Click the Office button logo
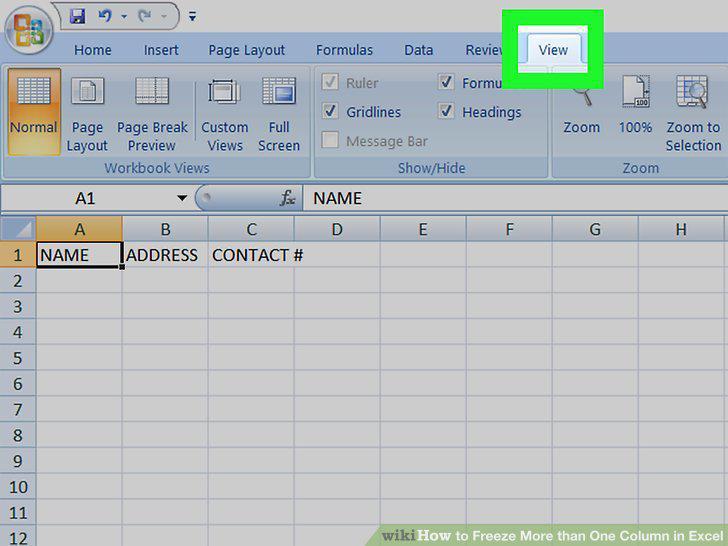This screenshot has width=728, height=546. click(29, 30)
